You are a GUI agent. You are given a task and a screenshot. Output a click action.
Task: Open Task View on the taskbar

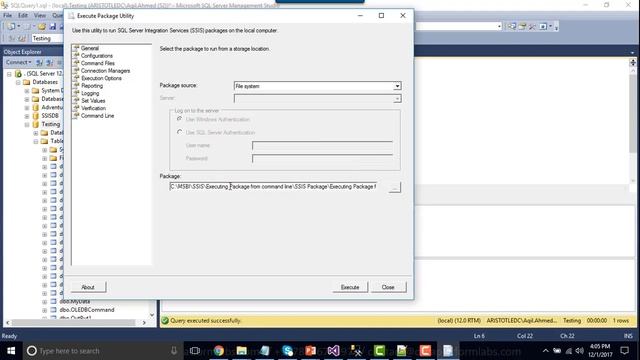coord(195,351)
